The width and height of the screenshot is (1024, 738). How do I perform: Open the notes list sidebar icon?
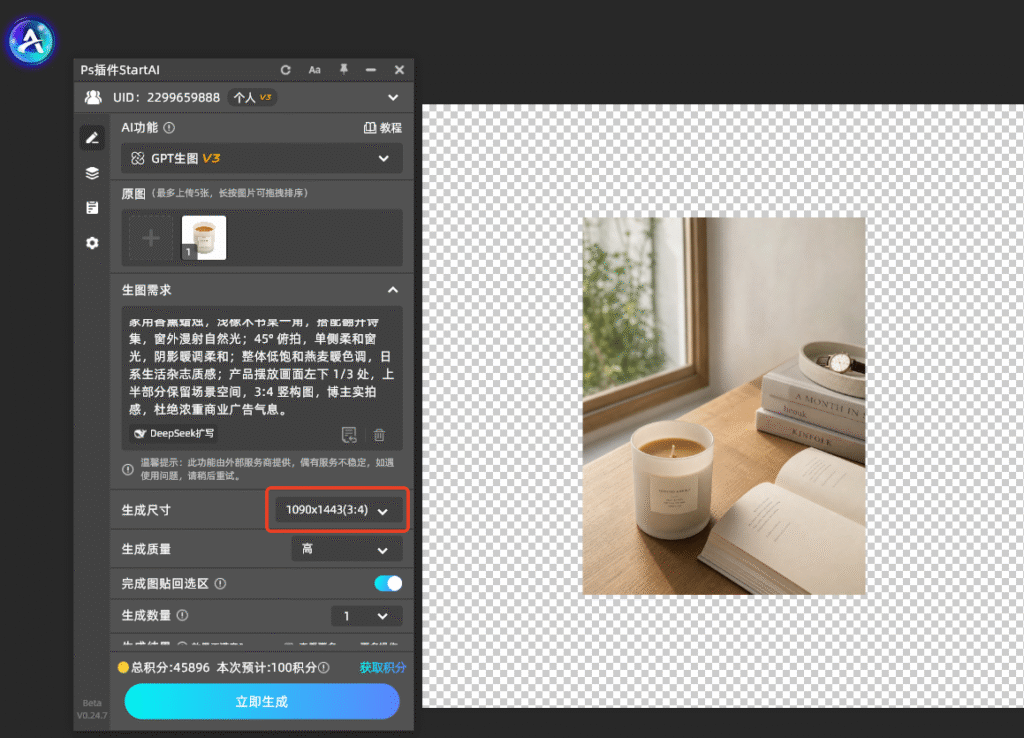pyautogui.click(x=92, y=208)
